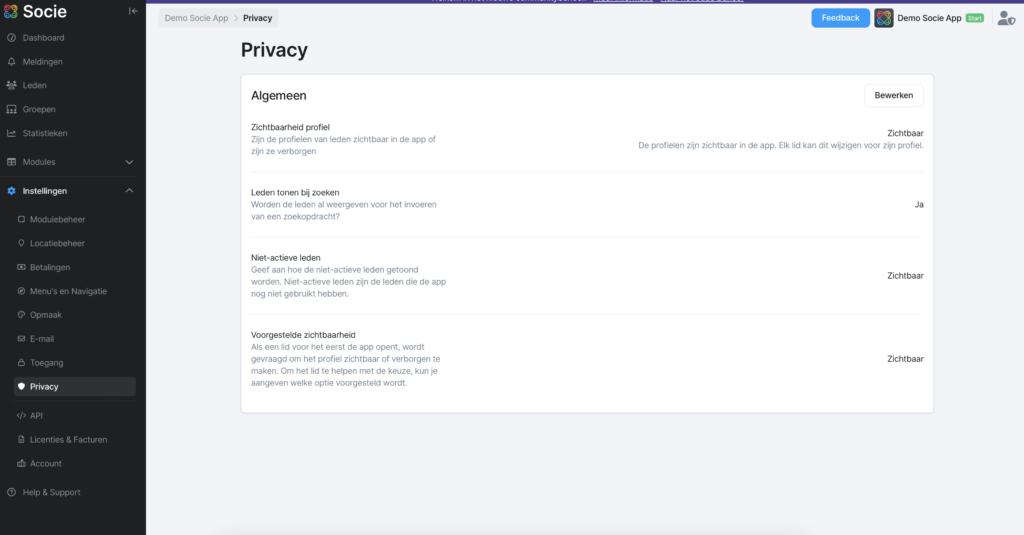Open the user account icon top right
Screen dimensions: 1024x535
pos(1006,18)
